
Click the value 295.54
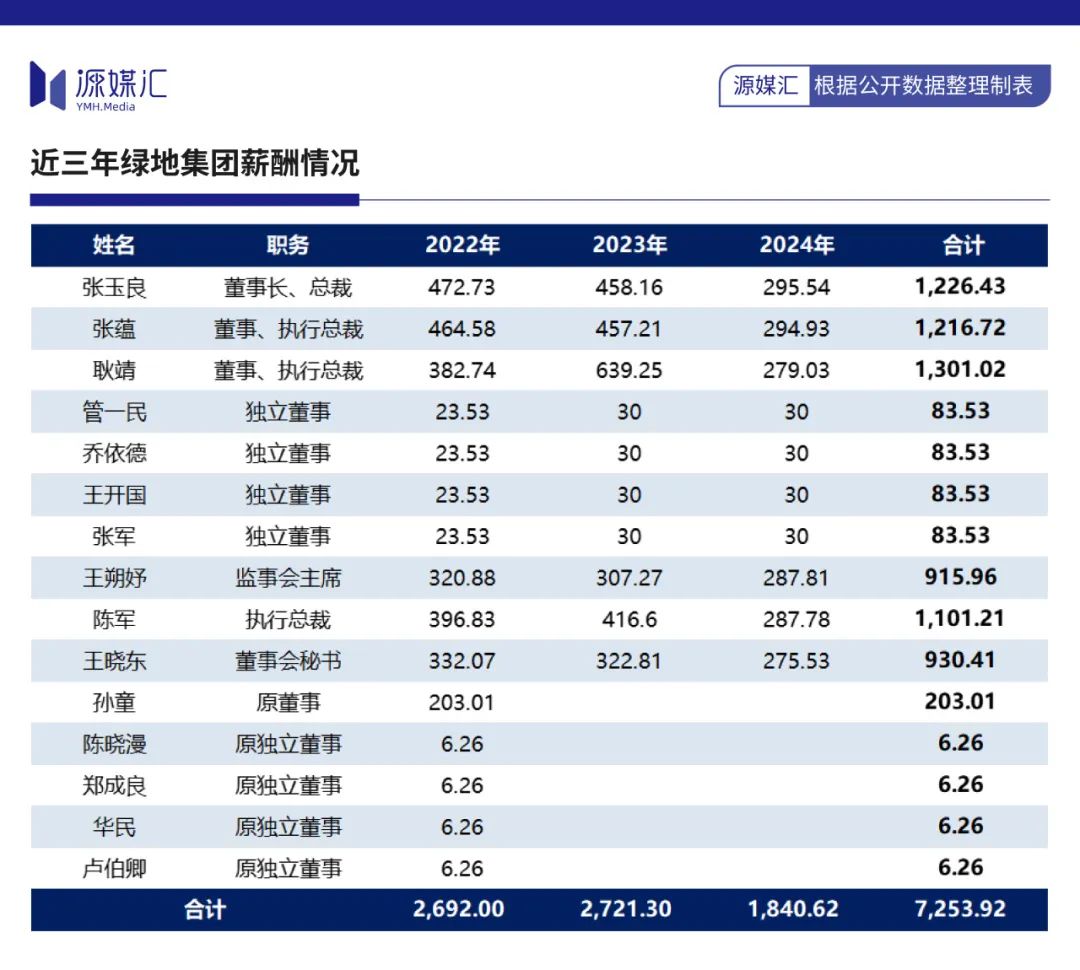(796, 287)
